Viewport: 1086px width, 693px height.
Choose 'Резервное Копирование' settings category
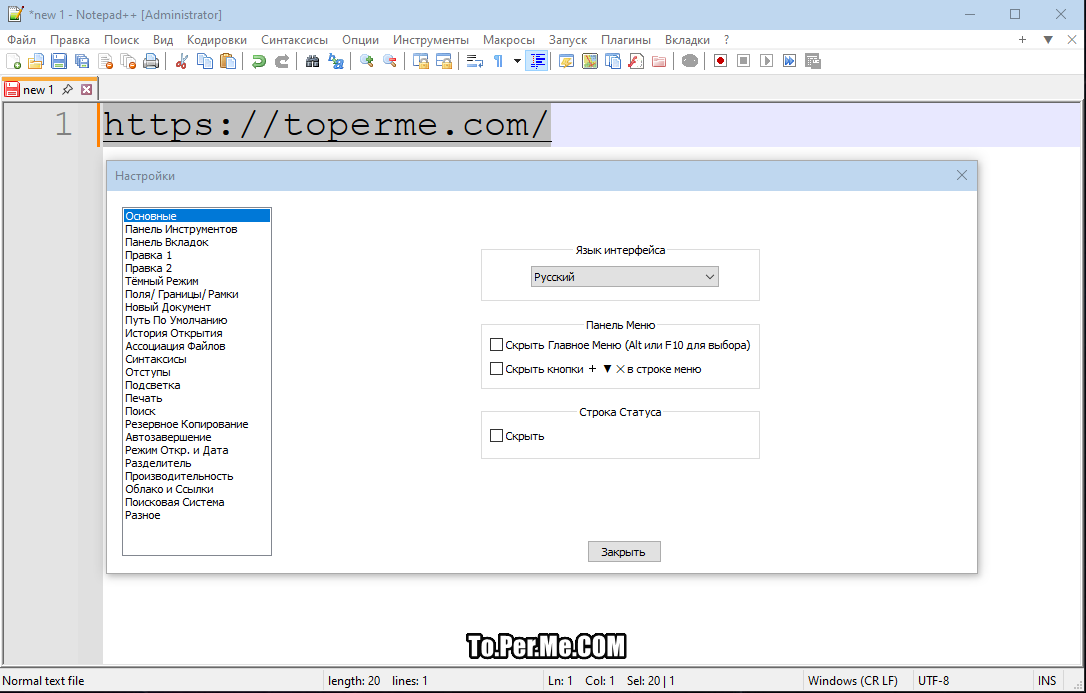186,424
